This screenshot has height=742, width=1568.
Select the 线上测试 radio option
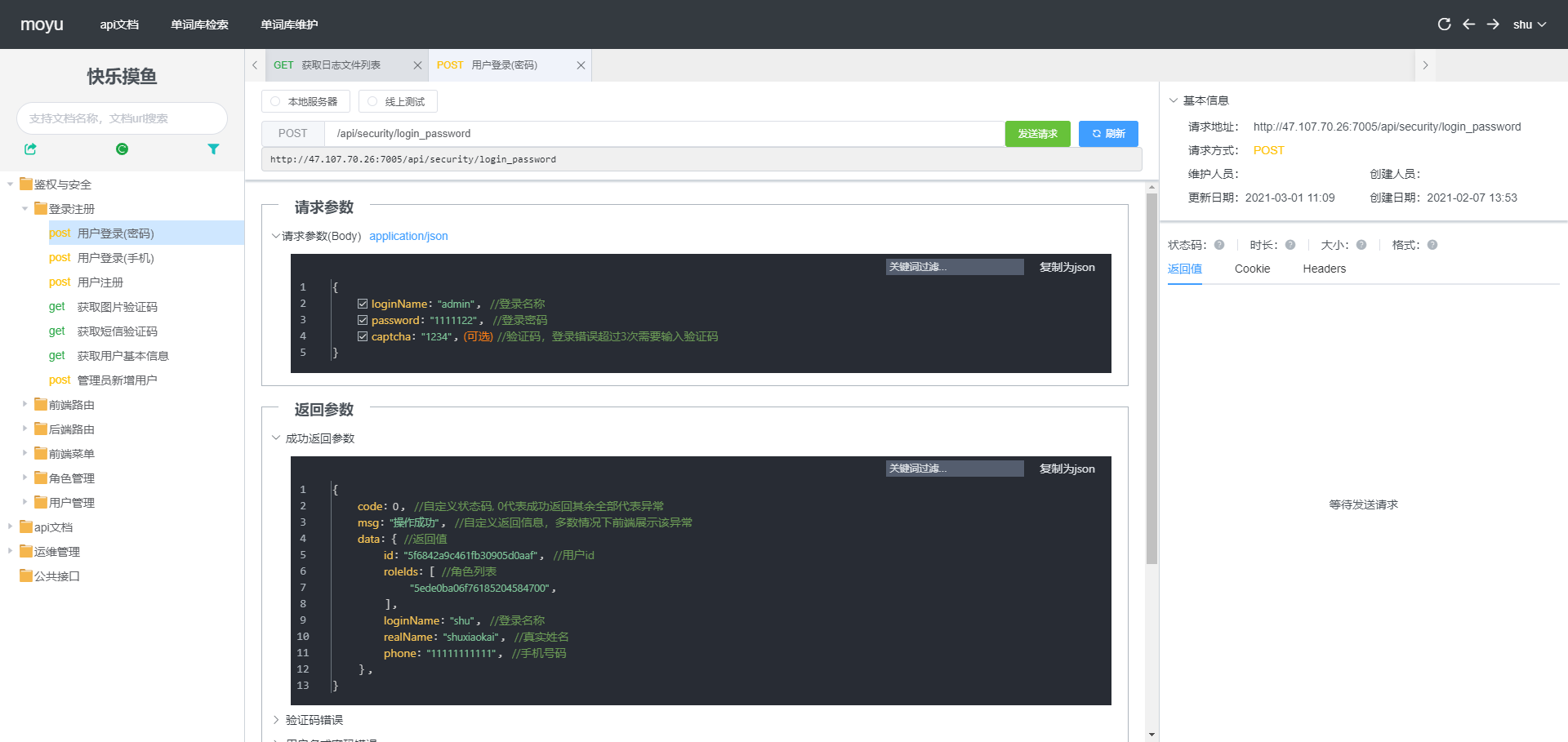click(x=398, y=101)
